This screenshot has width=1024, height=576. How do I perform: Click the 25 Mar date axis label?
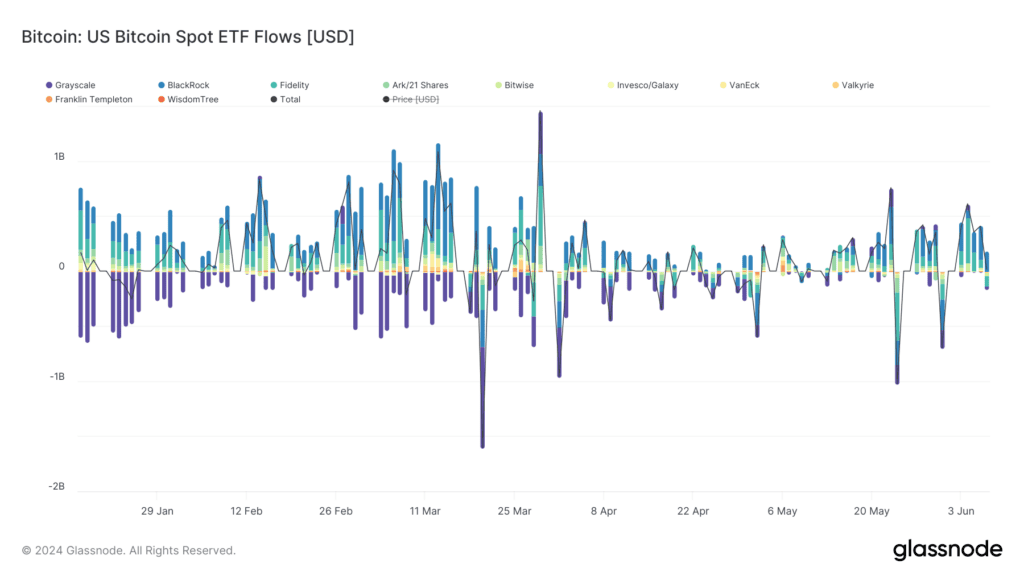(514, 511)
